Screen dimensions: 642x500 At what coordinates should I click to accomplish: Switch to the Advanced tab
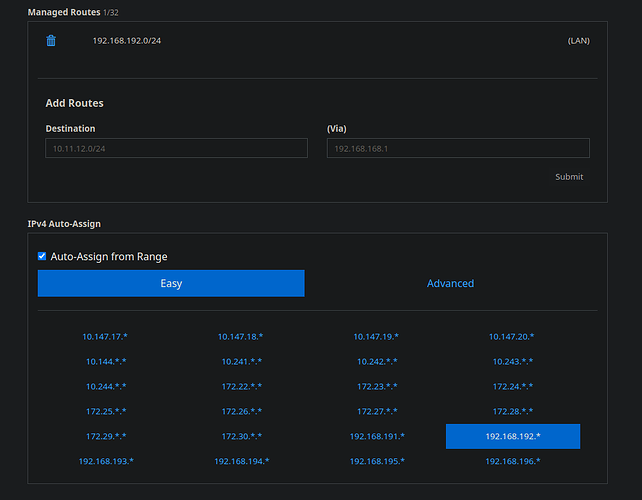[450, 284]
